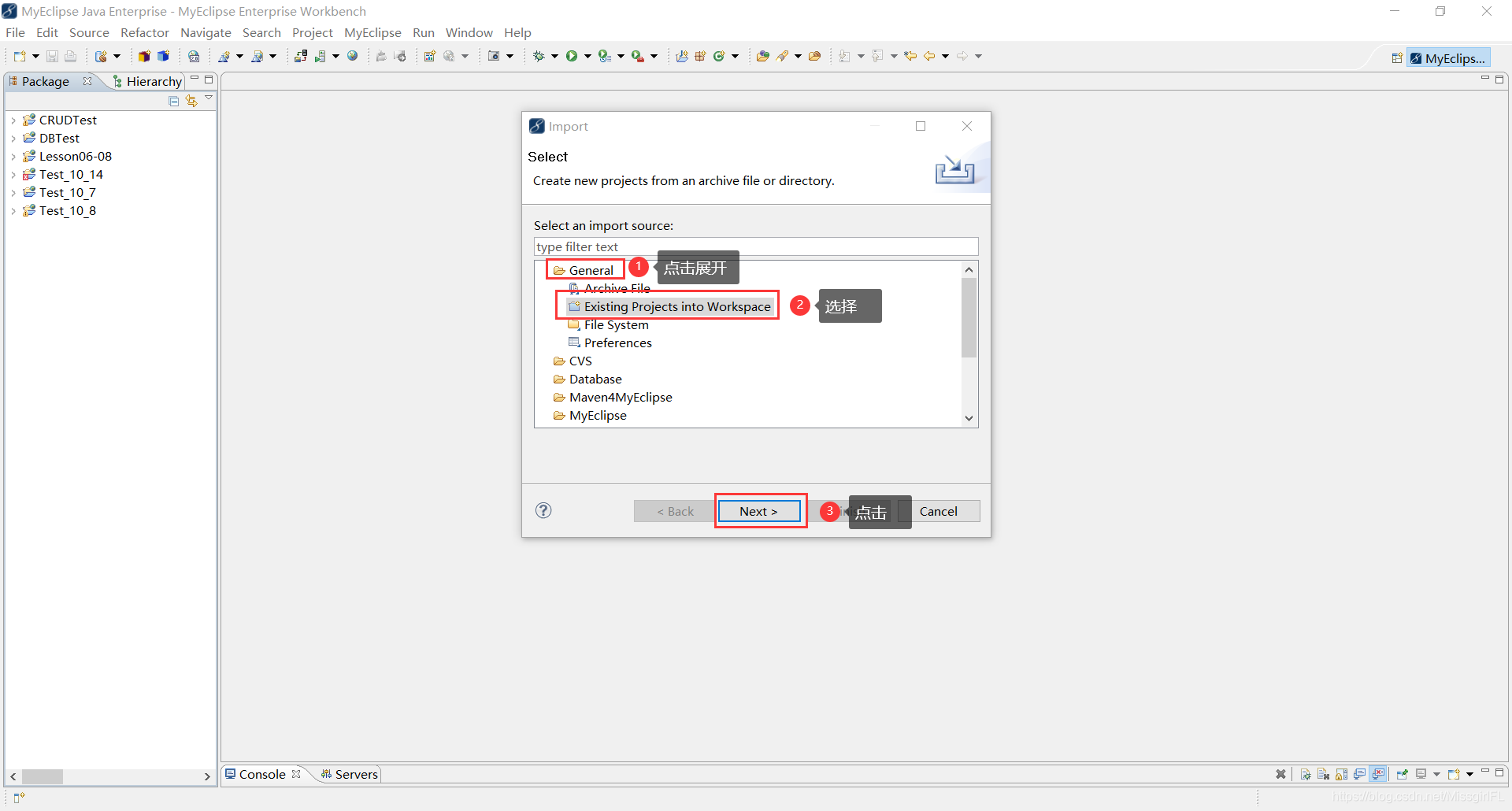1512x811 pixels.
Task: Click Open Console icon in Console toolbar
Action: 1454,774
